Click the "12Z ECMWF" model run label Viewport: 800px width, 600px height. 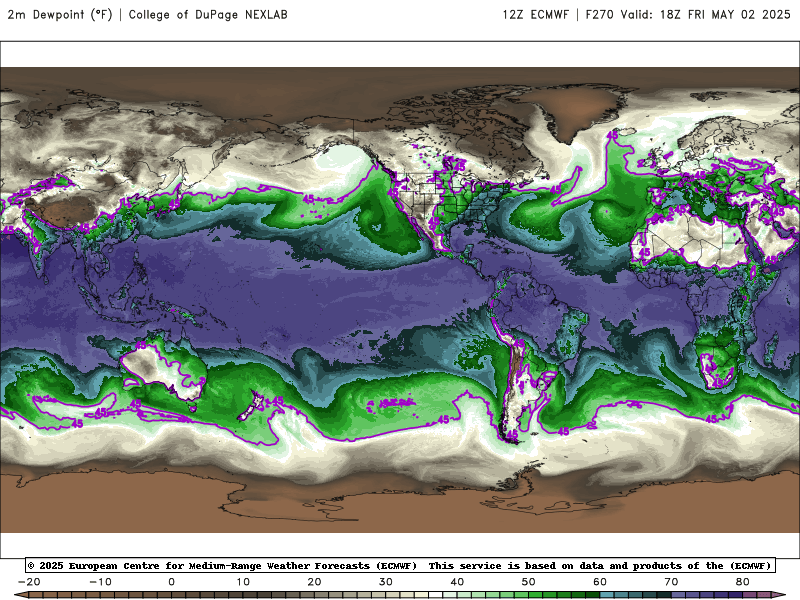tap(535, 15)
